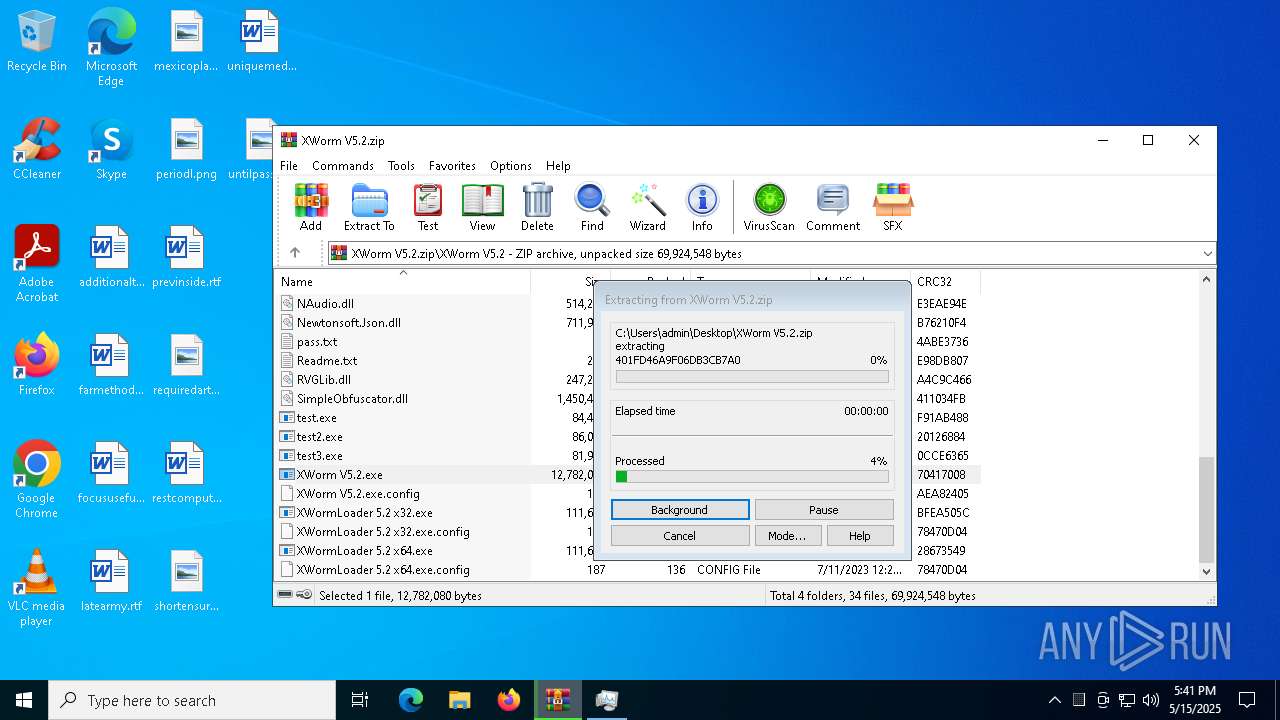1280x720 pixels.
Task: Open Task View on taskbar
Action: tap(360, 700)
